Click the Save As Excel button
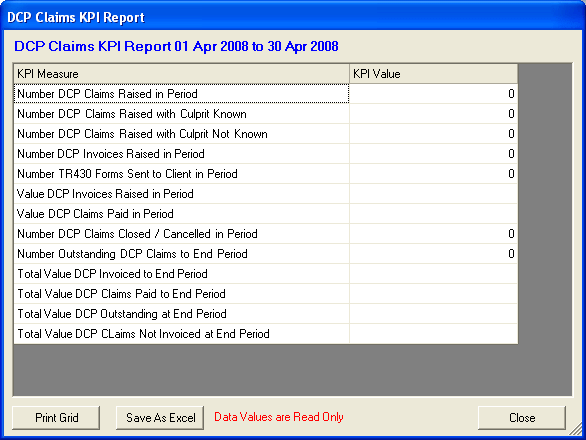Image resolution: width=586 pixels, height=440 pixels. point(160,418)
